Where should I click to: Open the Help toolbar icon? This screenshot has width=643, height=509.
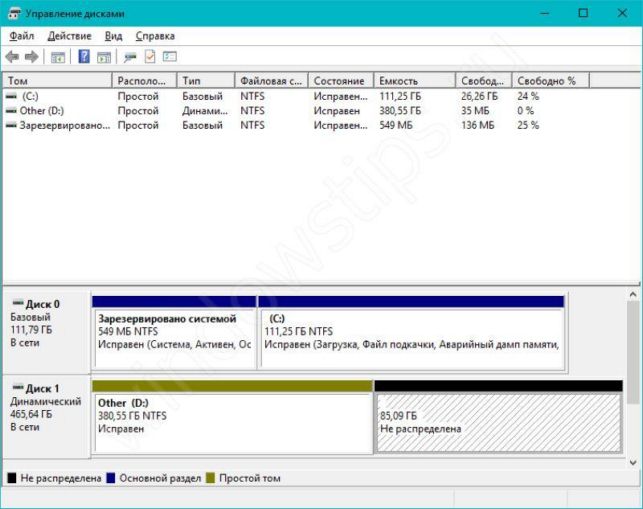pos(84,56)
